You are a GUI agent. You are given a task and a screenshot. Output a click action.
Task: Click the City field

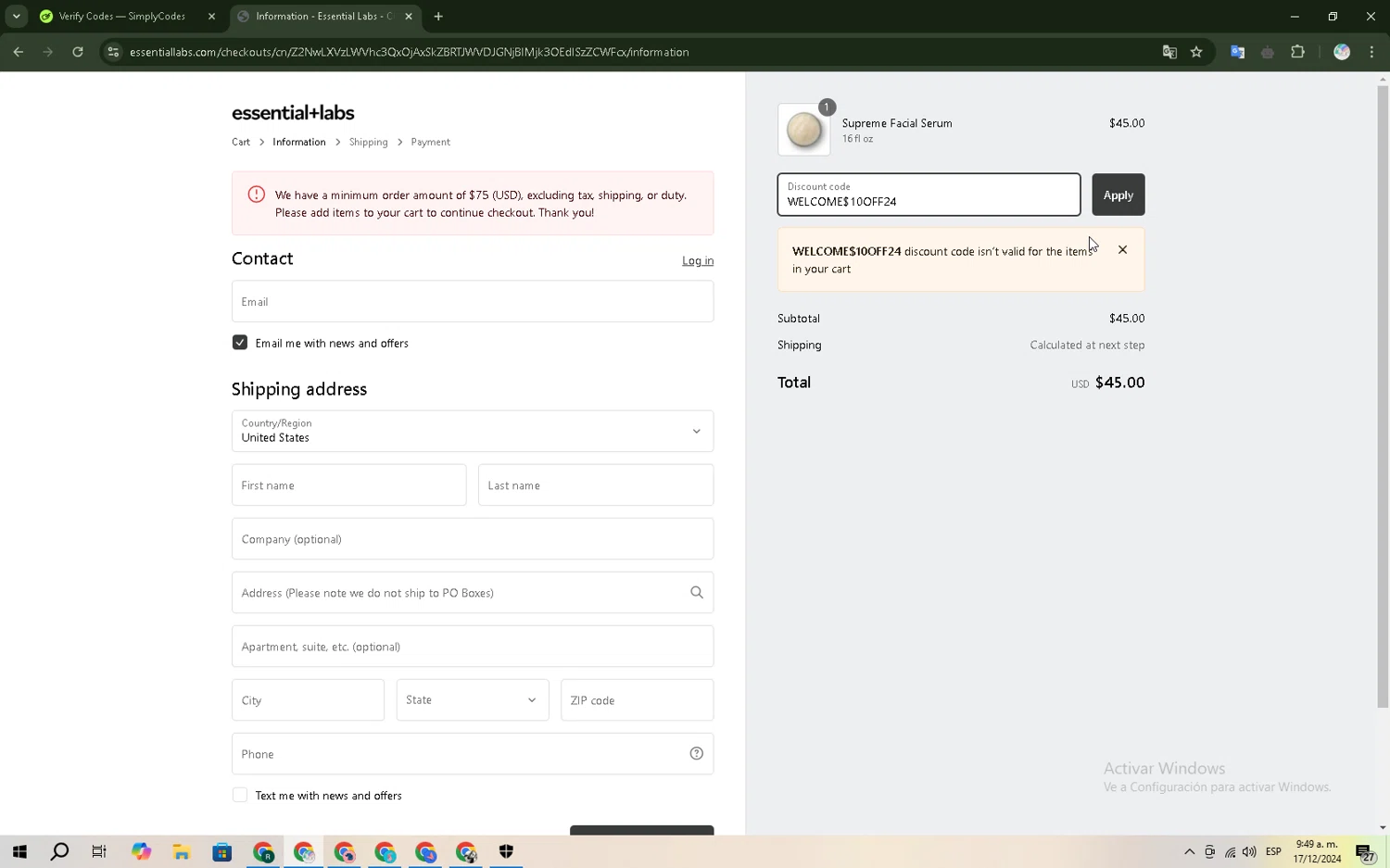point(308,699)
